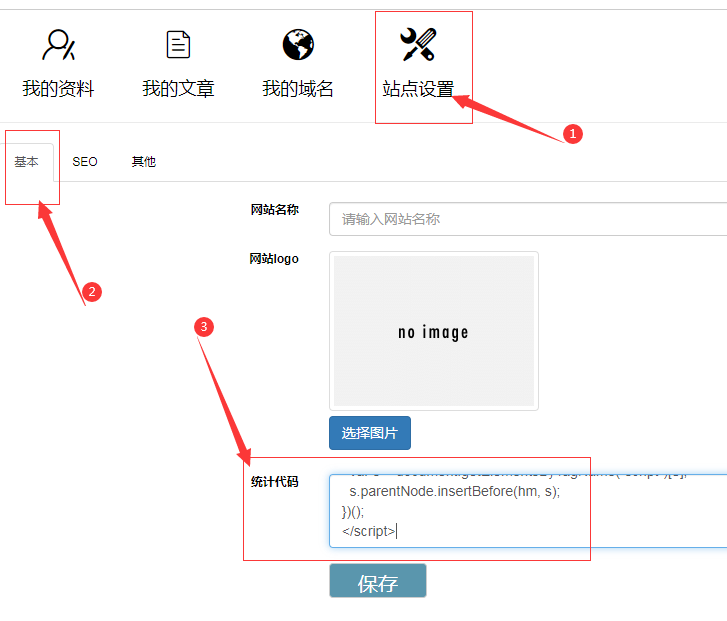Click the 网站名称 field label
The height and width of the screenshot is (621, 727).
pos(275,210)
